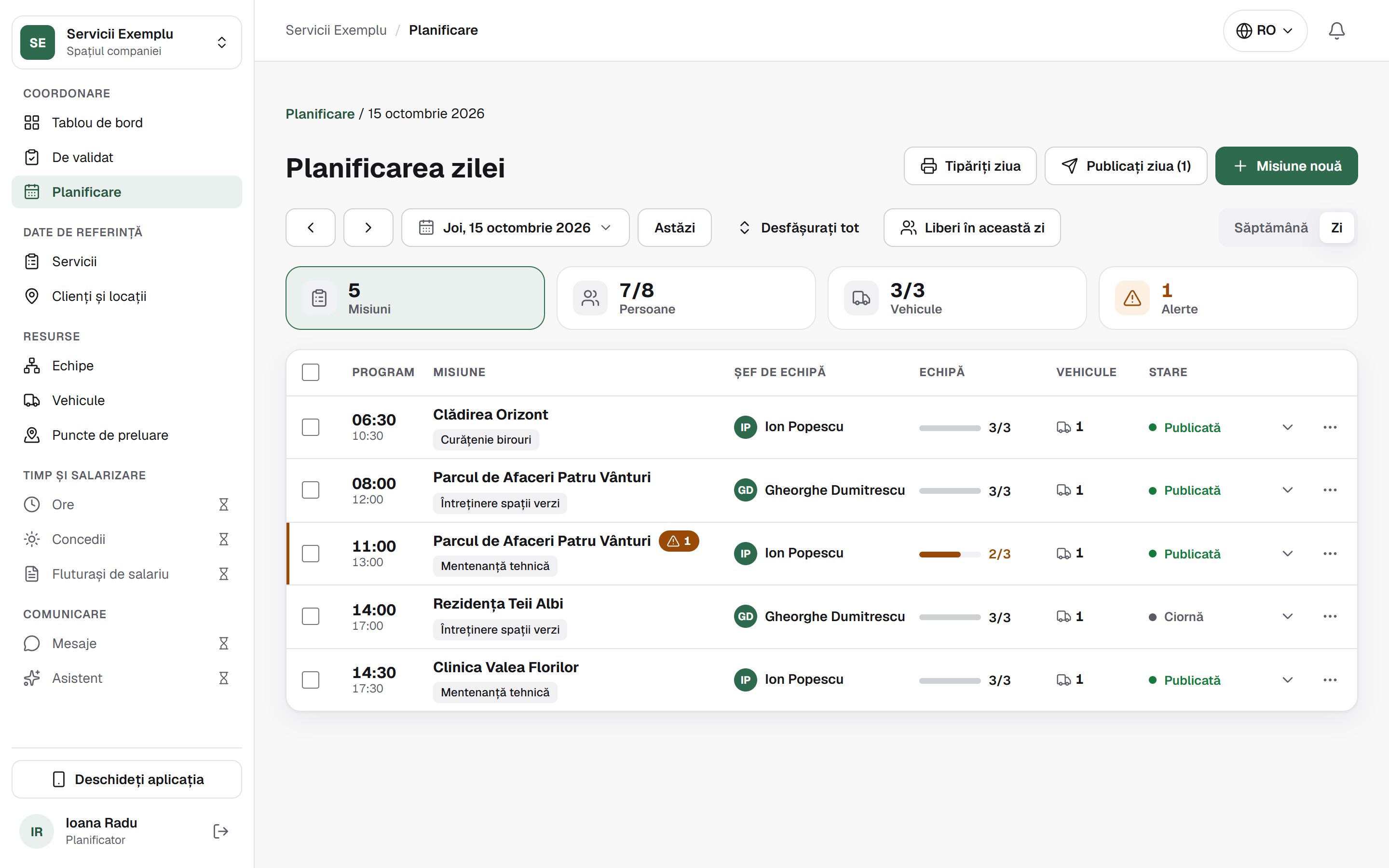The width and height of the screenshot is (1389, 868).
Task: Click the Planificare breadcrumb link above the date
Action: (x=320, y=114)
